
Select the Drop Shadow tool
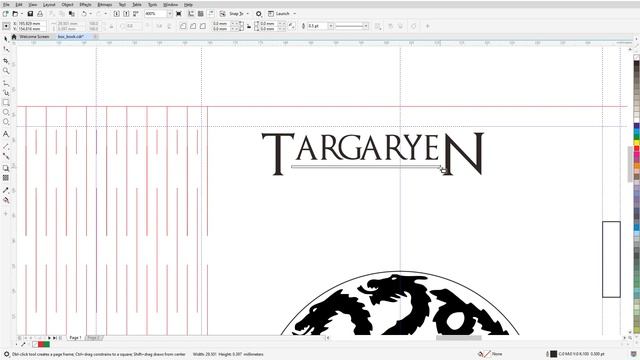(x=6, y=168)
